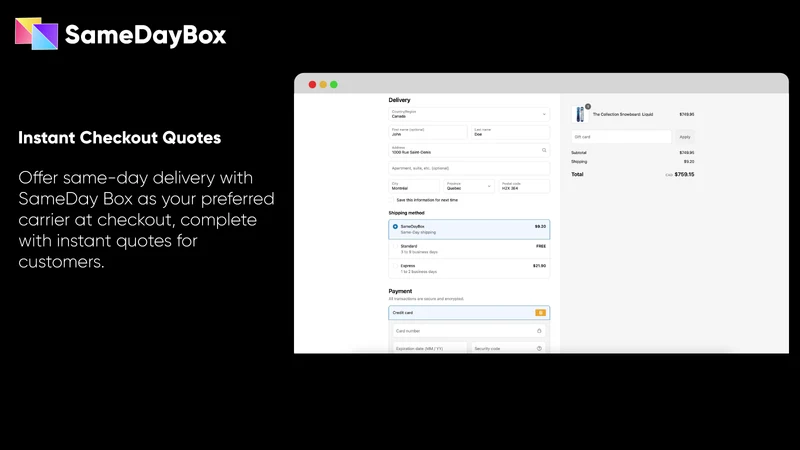Click the Card number input field
Viewport: 800px width, 450px height.
pos(469,331)
